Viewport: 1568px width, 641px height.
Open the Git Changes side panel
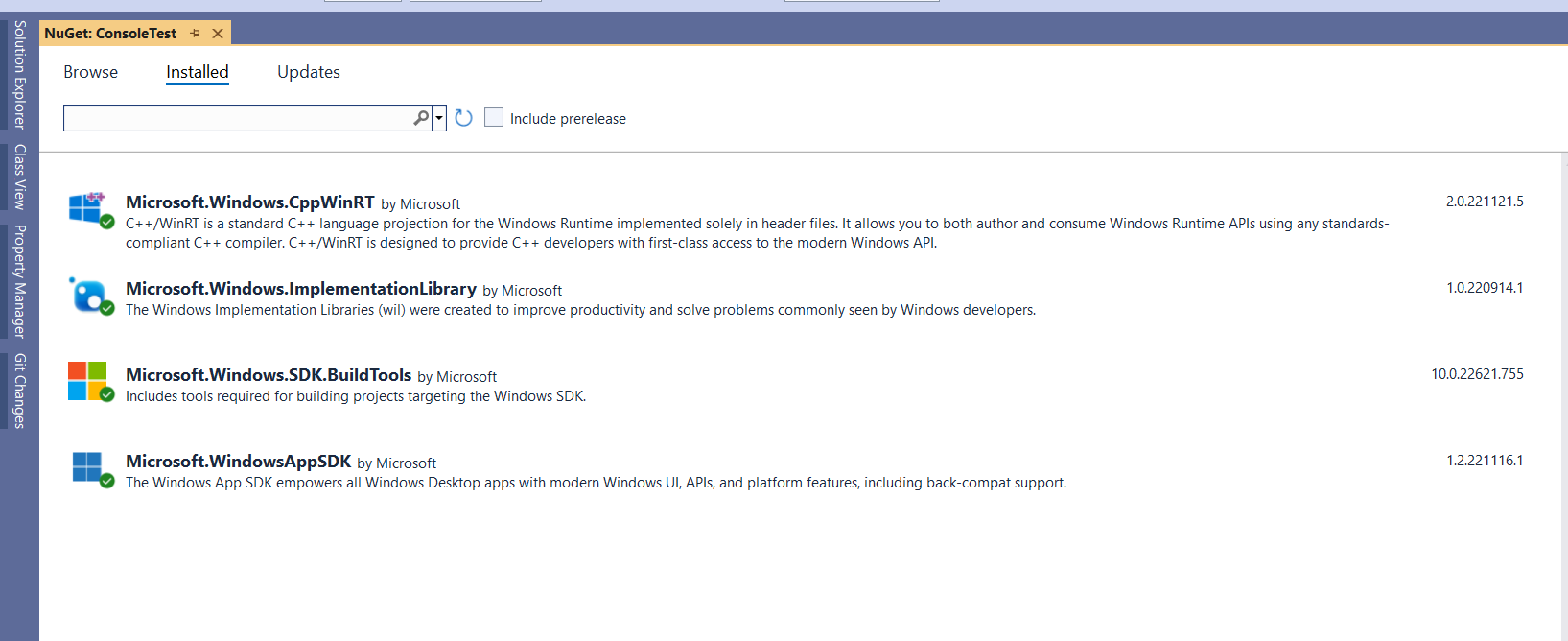tap(19, 391)
